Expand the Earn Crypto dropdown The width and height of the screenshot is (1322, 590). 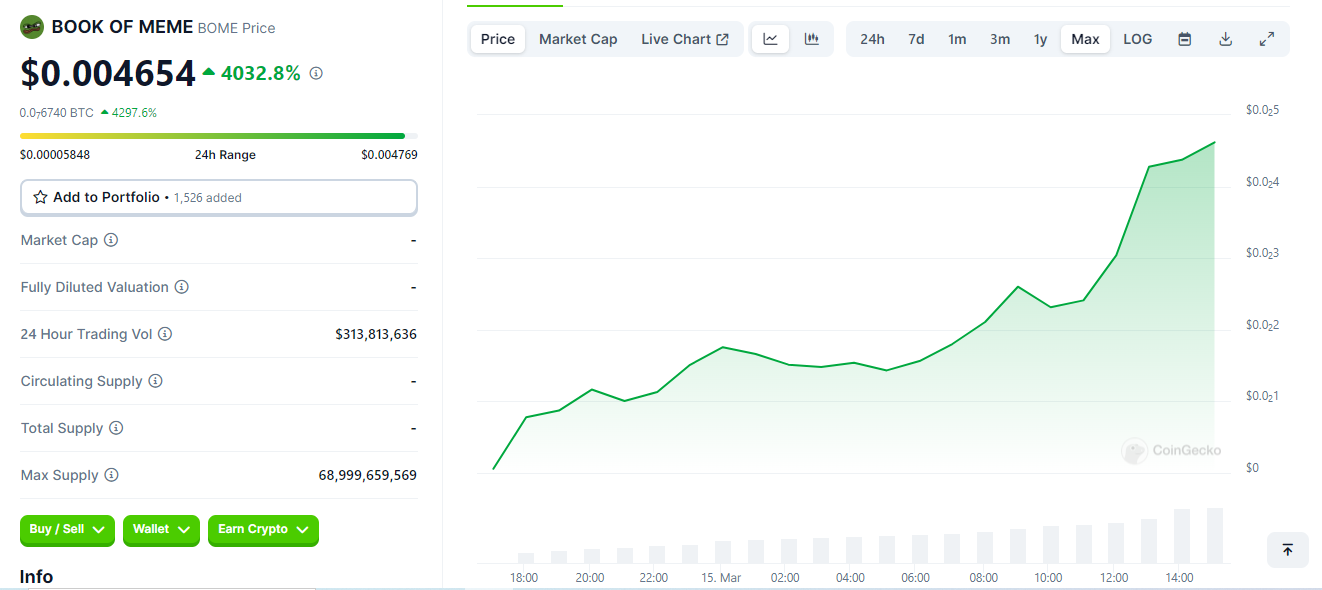click(x=263, y=530)
